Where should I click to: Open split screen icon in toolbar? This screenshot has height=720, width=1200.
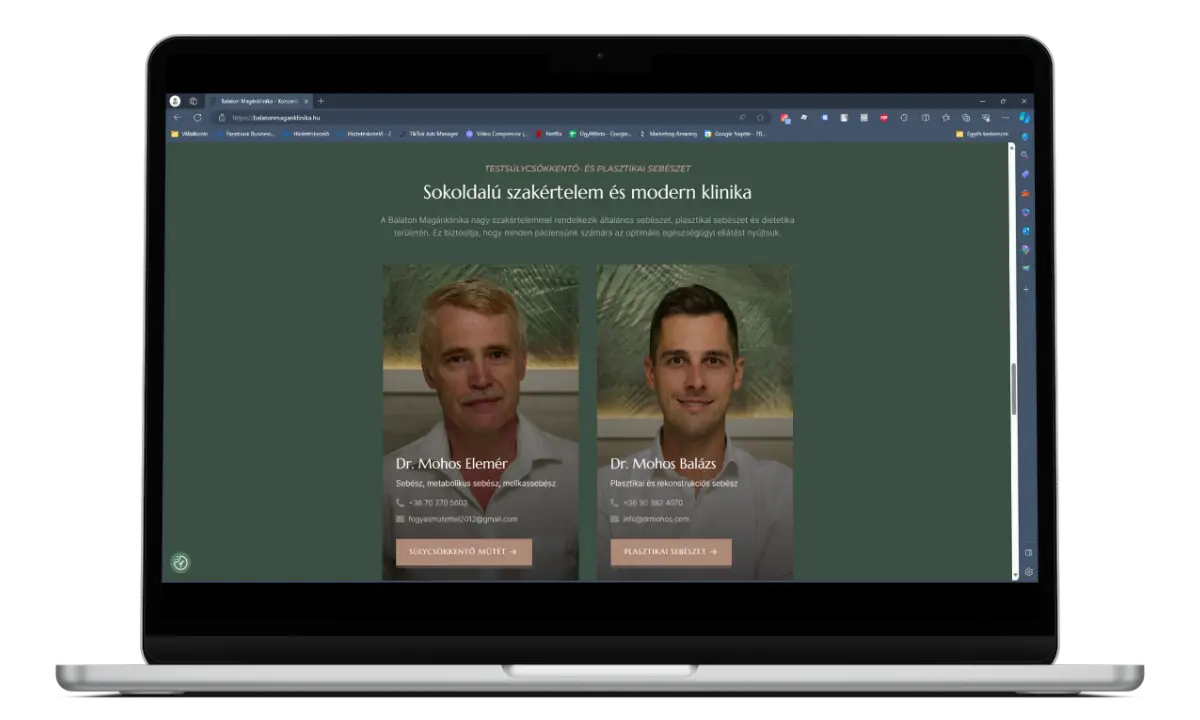pos(925,117)
